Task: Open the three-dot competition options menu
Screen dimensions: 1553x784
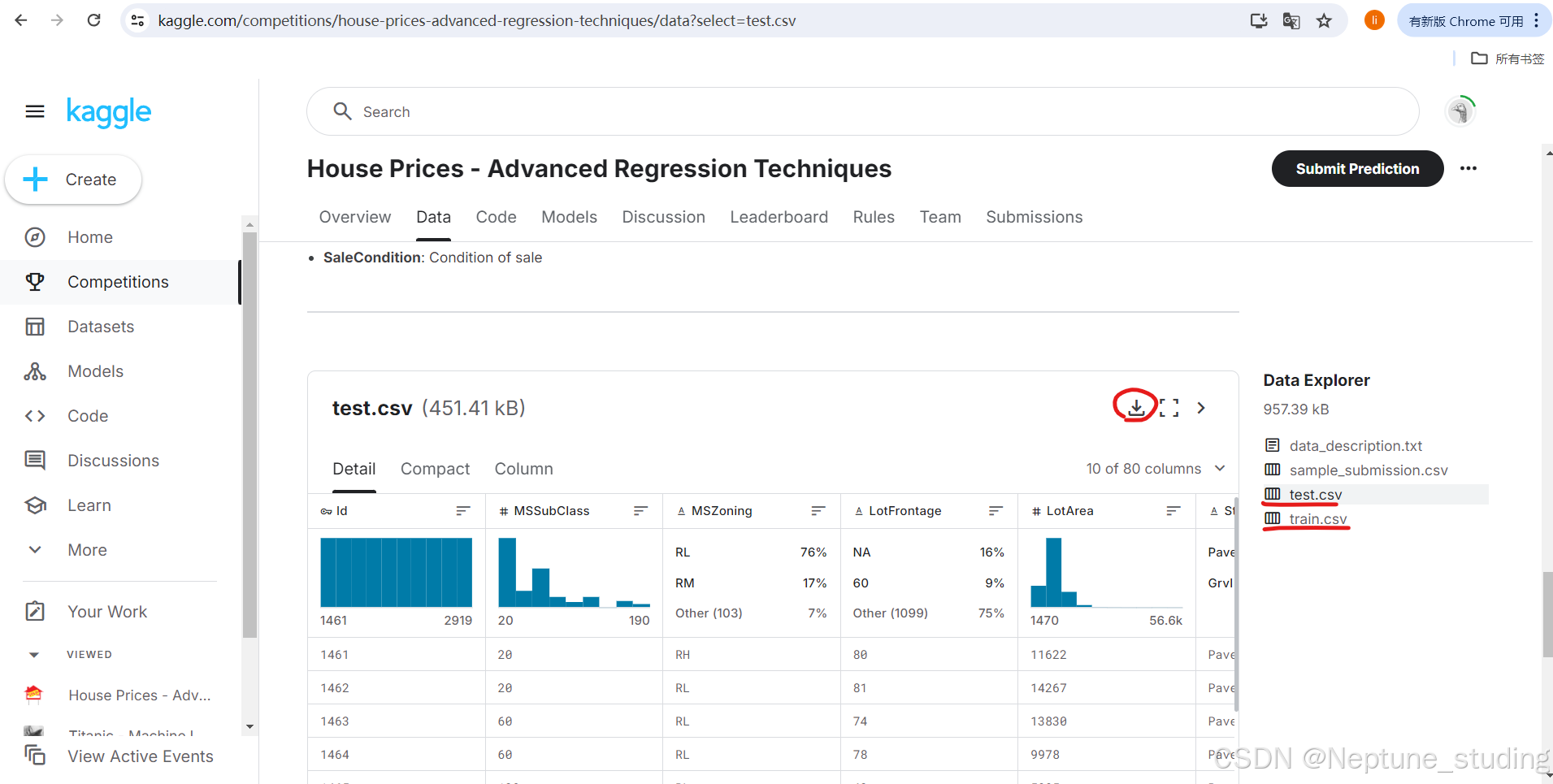Action: pyautogui.click(x=1468, y=168)
